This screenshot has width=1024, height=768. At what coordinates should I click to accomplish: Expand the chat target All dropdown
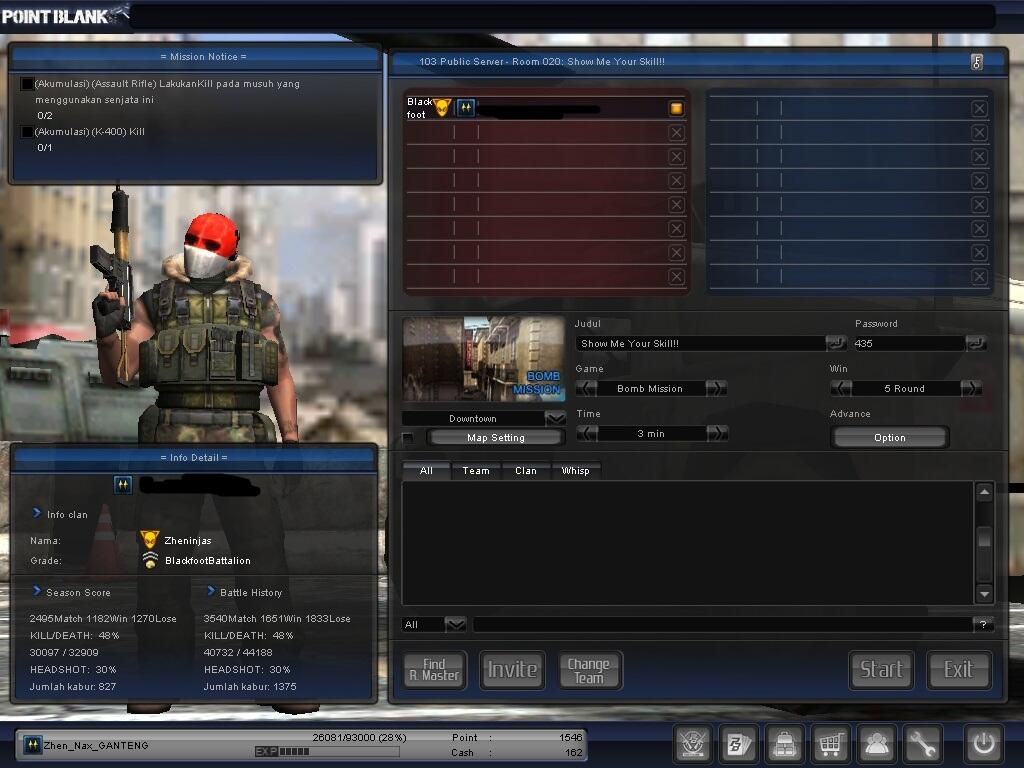[455, 624]
